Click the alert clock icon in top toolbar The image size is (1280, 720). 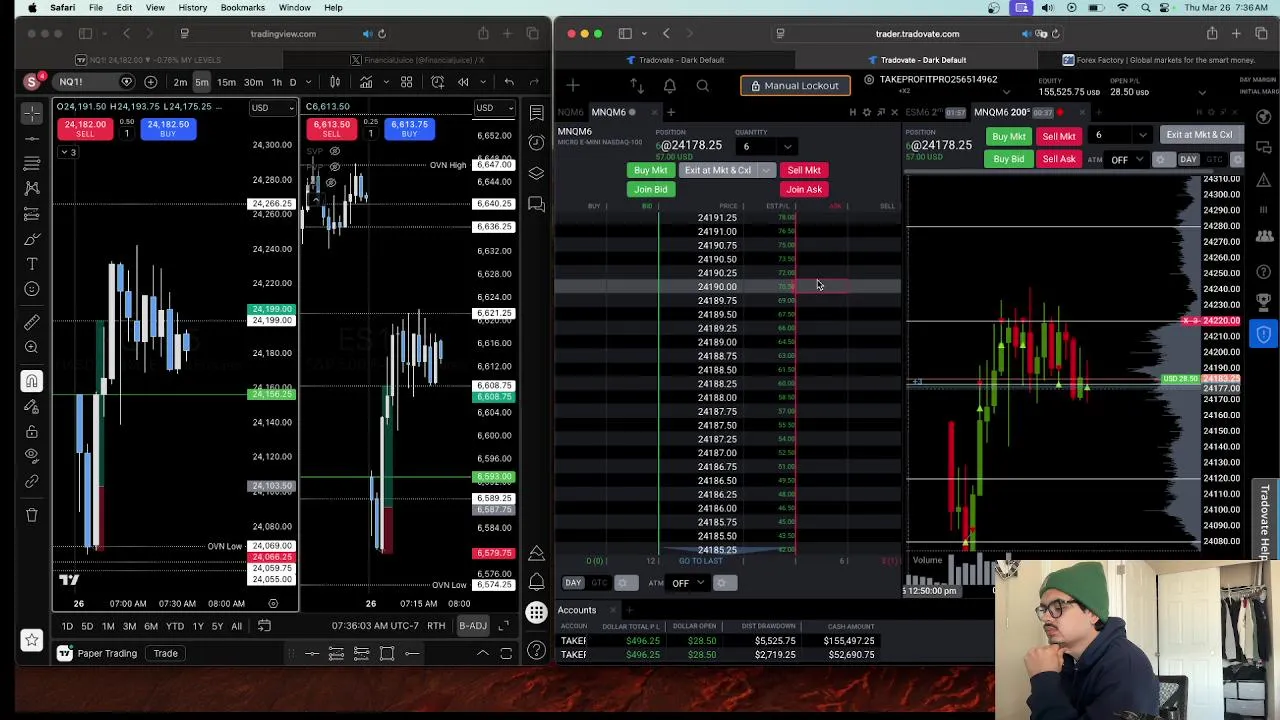point(437,82)
